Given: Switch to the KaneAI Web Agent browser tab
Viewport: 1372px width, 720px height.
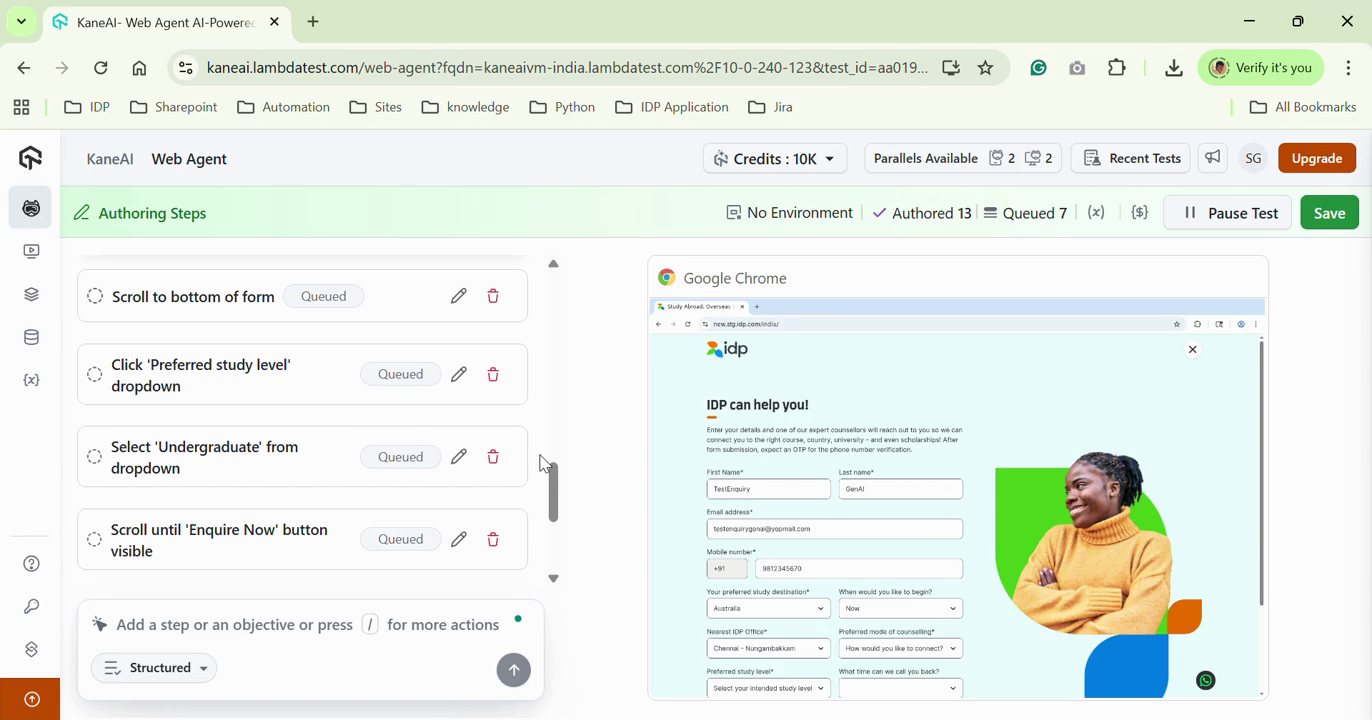Looking at the screenshot, I should (167, 22).
